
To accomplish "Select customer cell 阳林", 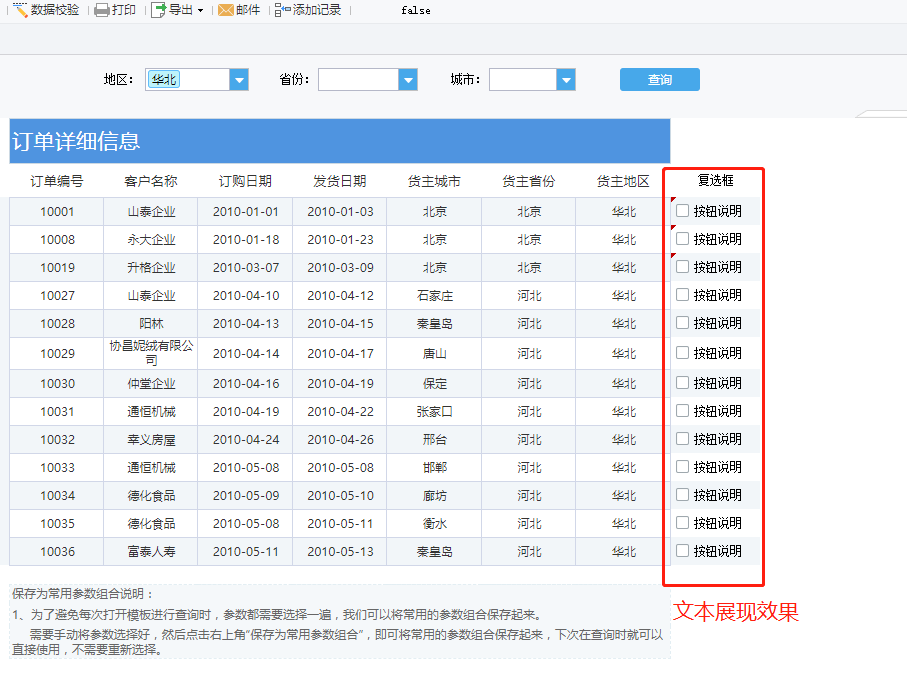I will pyautogui.click(x=151, y=323).
